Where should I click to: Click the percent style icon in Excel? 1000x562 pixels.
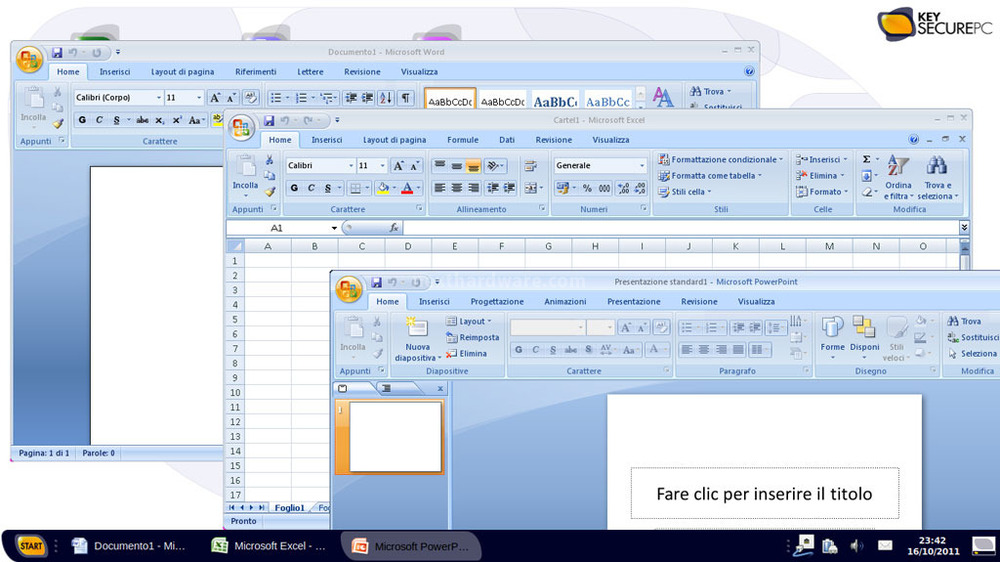coord(587,188)
